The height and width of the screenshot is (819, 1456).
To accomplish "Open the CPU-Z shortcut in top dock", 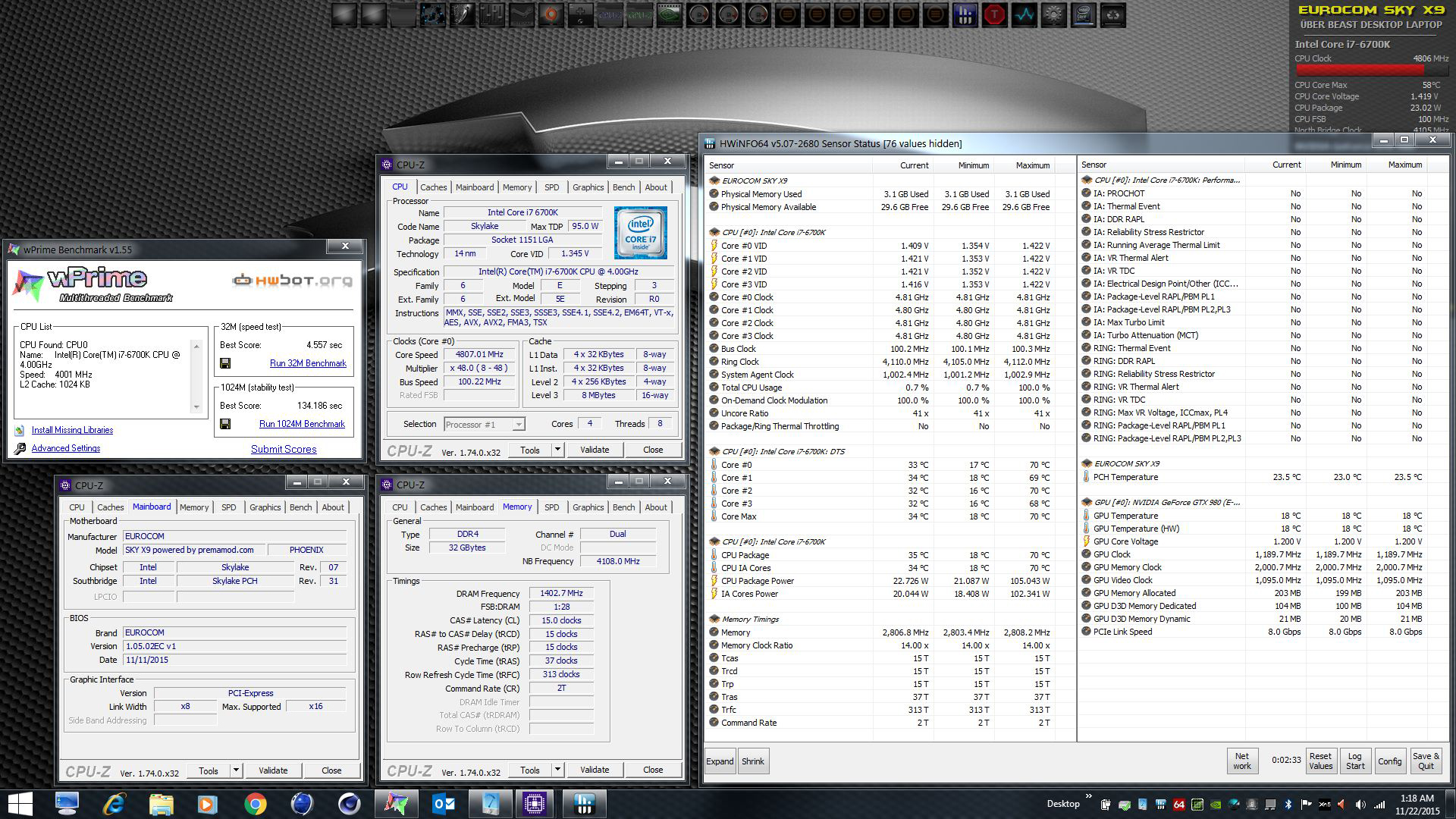I will [x=610, y=14].
